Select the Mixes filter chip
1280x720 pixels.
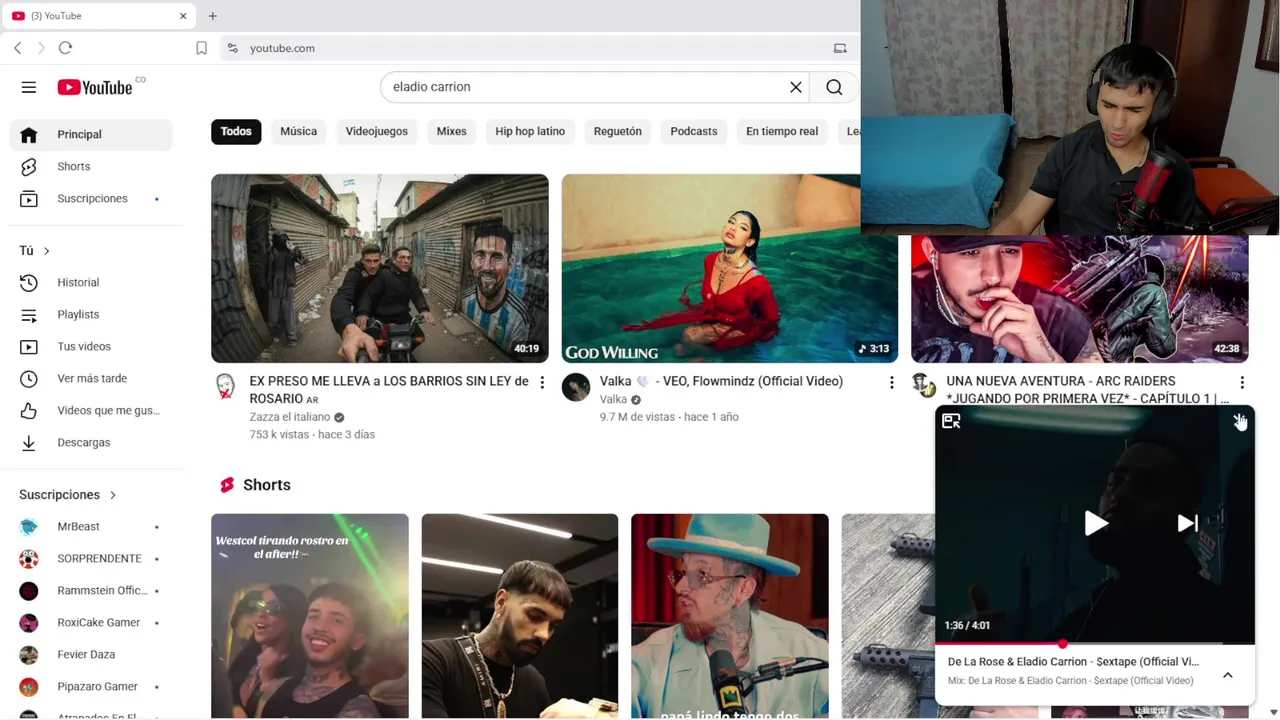click(x=451, y=131)
